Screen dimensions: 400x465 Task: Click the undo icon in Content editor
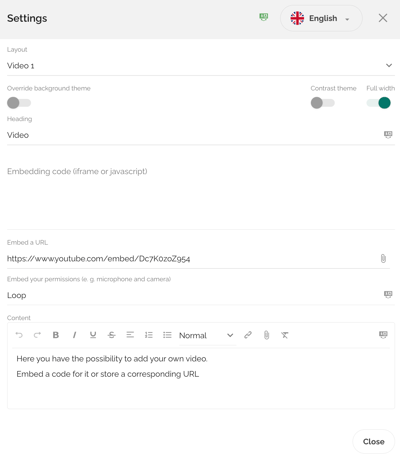pos(19,335)
